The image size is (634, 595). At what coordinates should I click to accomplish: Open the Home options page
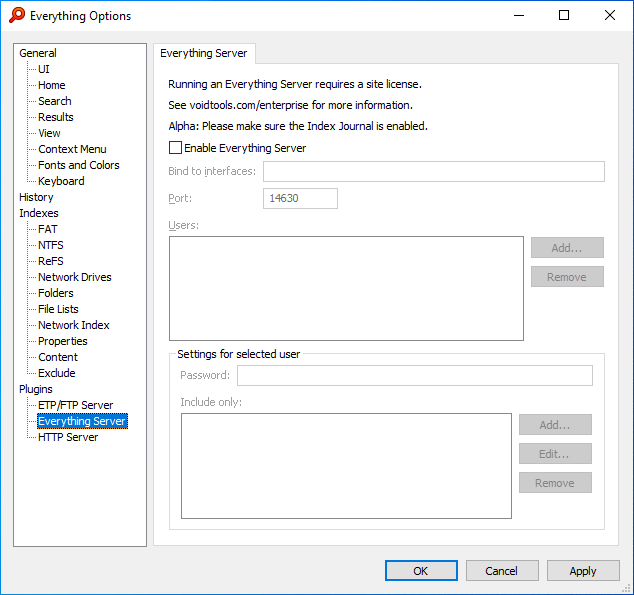(52, 85)
